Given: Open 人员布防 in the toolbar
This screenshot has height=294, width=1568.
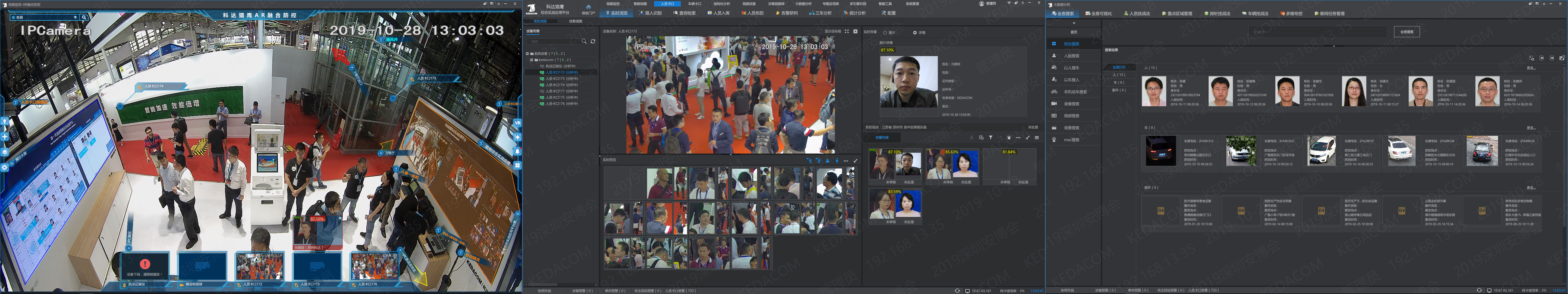Looking at the screenshot, I should point(752,13).
